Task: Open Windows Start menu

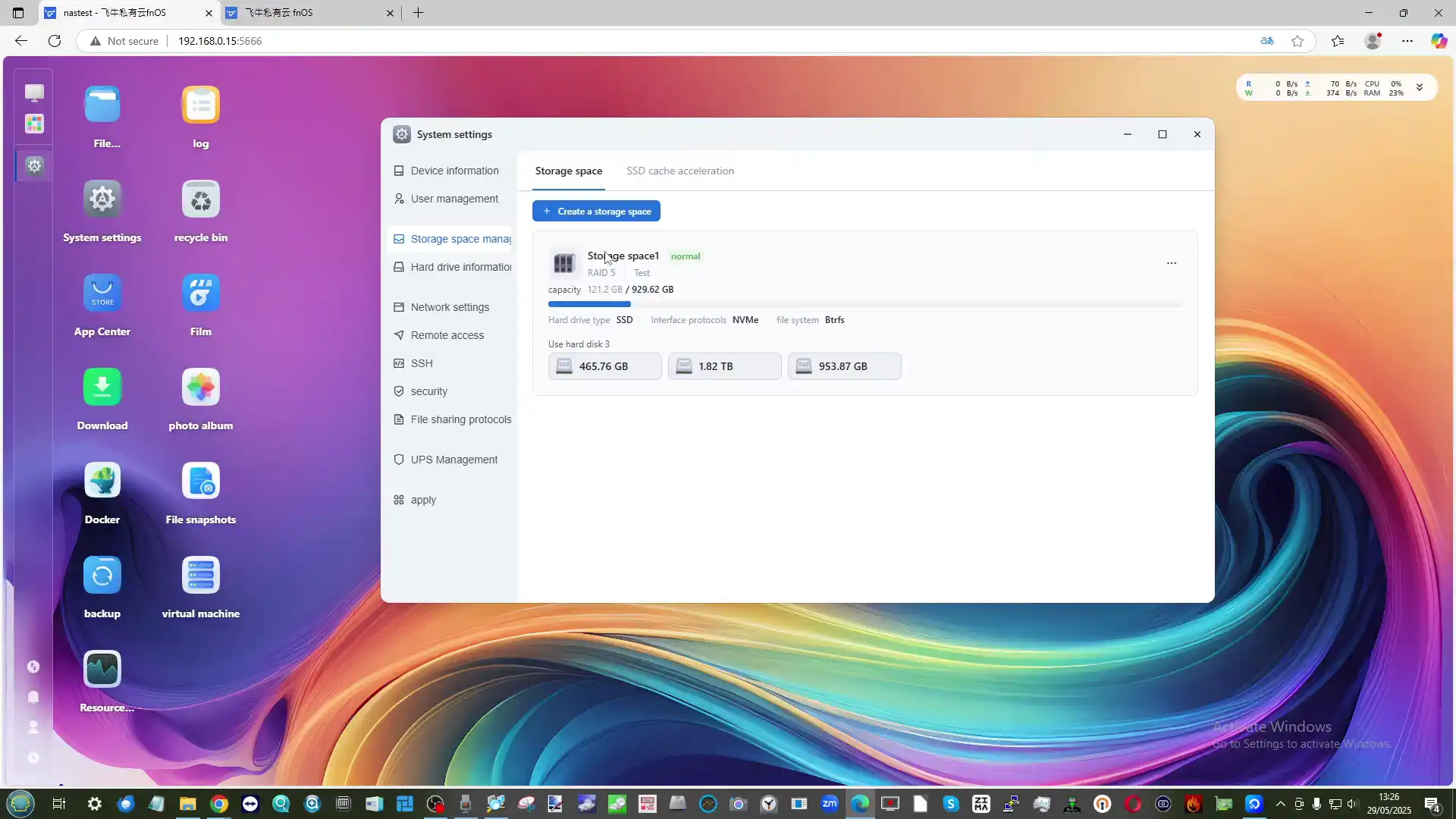Action: pos(20,804)
